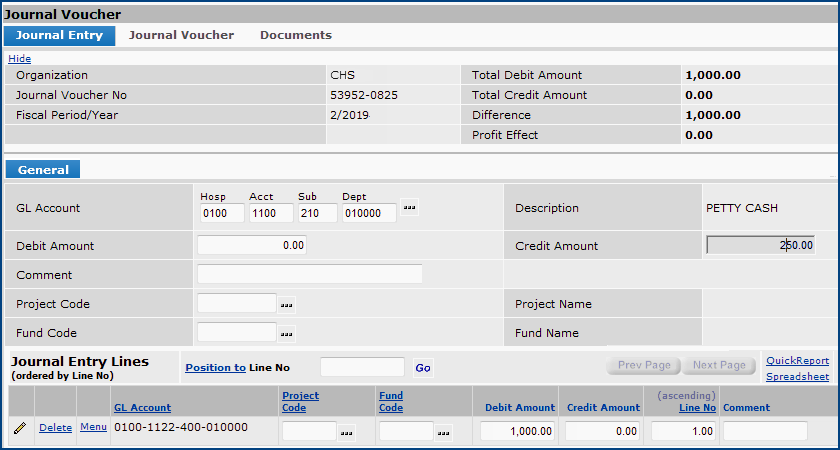Viewport: 840px width, 450px height.
Task: Open Project Code lookup in journal line row
Action: click(x=347, y=432)
